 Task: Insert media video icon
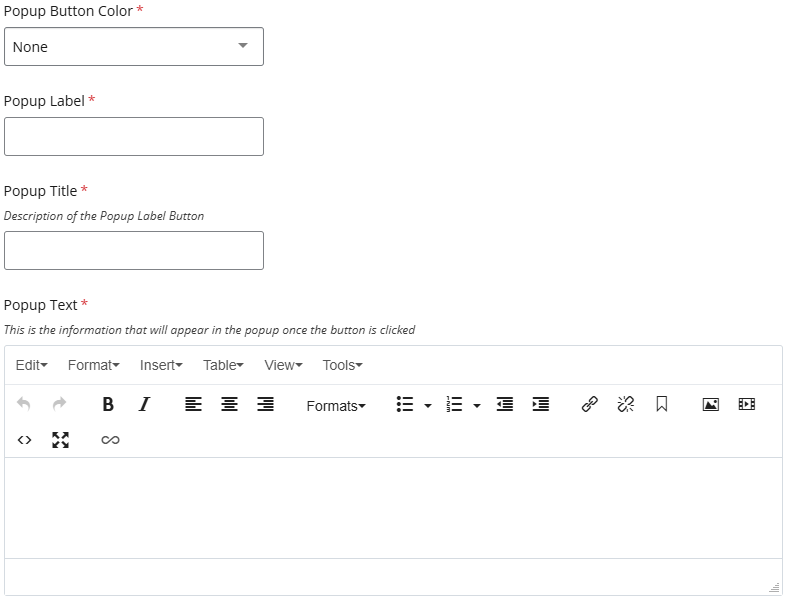point(746,405)
